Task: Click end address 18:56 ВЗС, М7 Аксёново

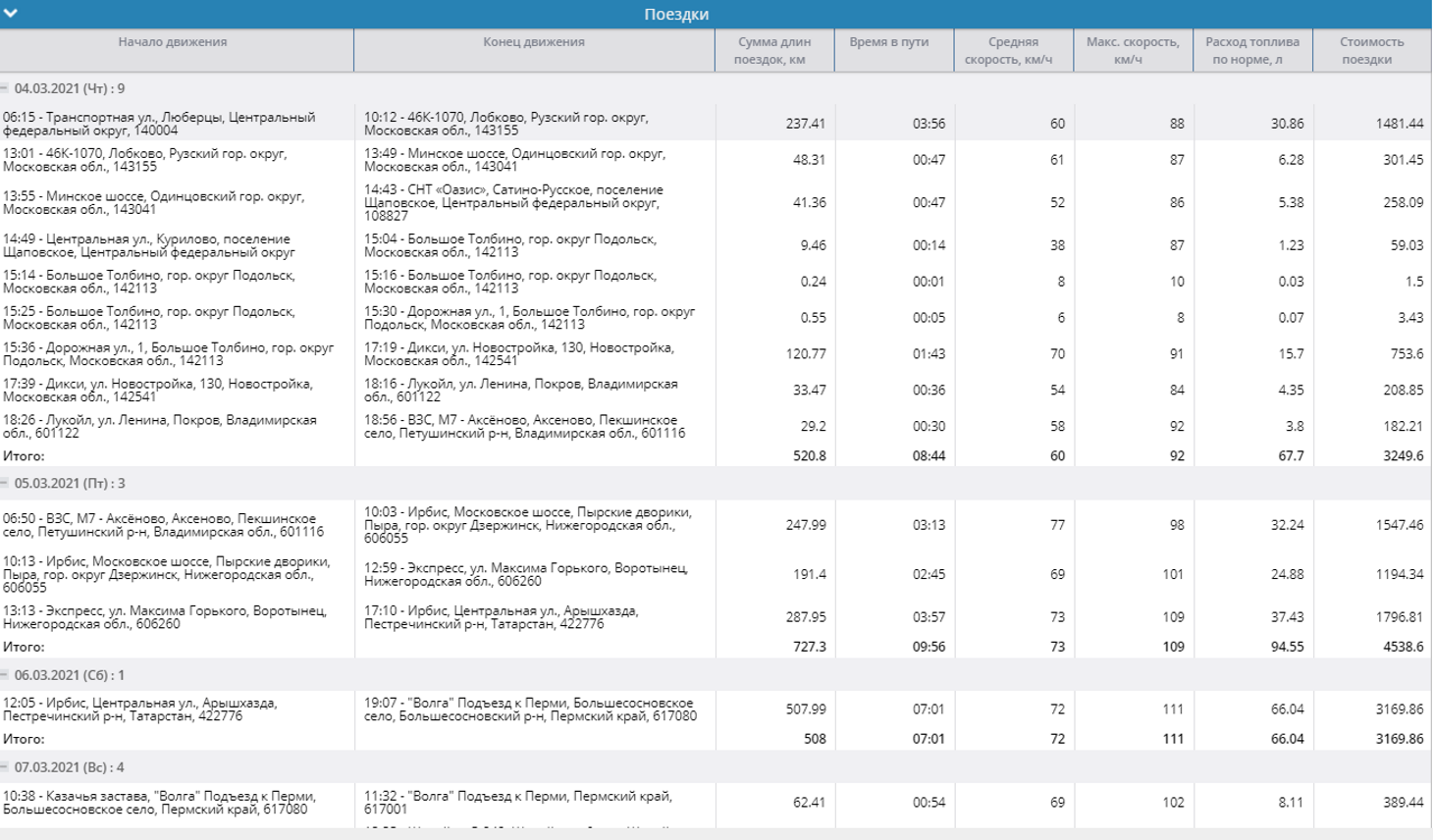Action: tap(525, 427)
